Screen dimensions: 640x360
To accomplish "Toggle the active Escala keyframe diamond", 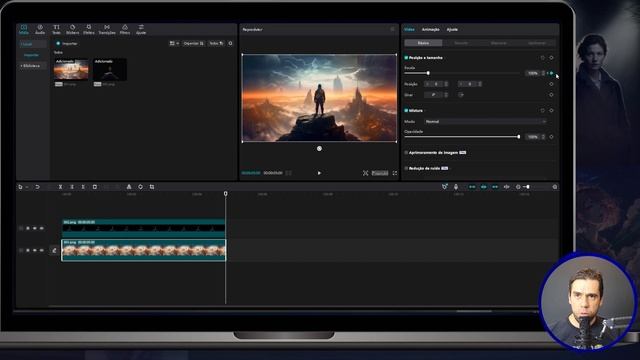I will tap(551, 73).
